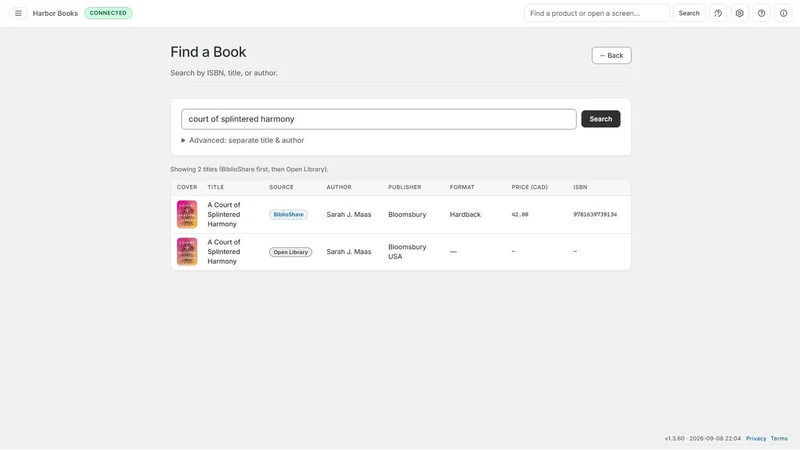Click the FORMAT column header
This screenshot has height=450, width=800.
(462, 187)
